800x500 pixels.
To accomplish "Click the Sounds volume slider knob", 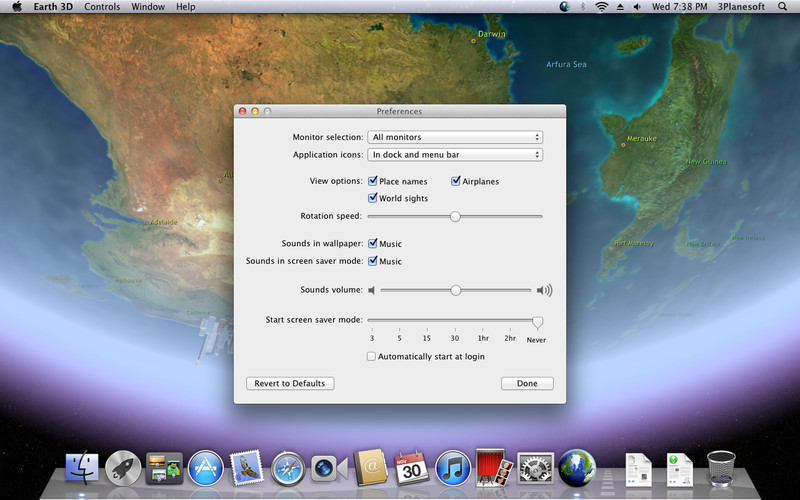I will tap(456, 290).
